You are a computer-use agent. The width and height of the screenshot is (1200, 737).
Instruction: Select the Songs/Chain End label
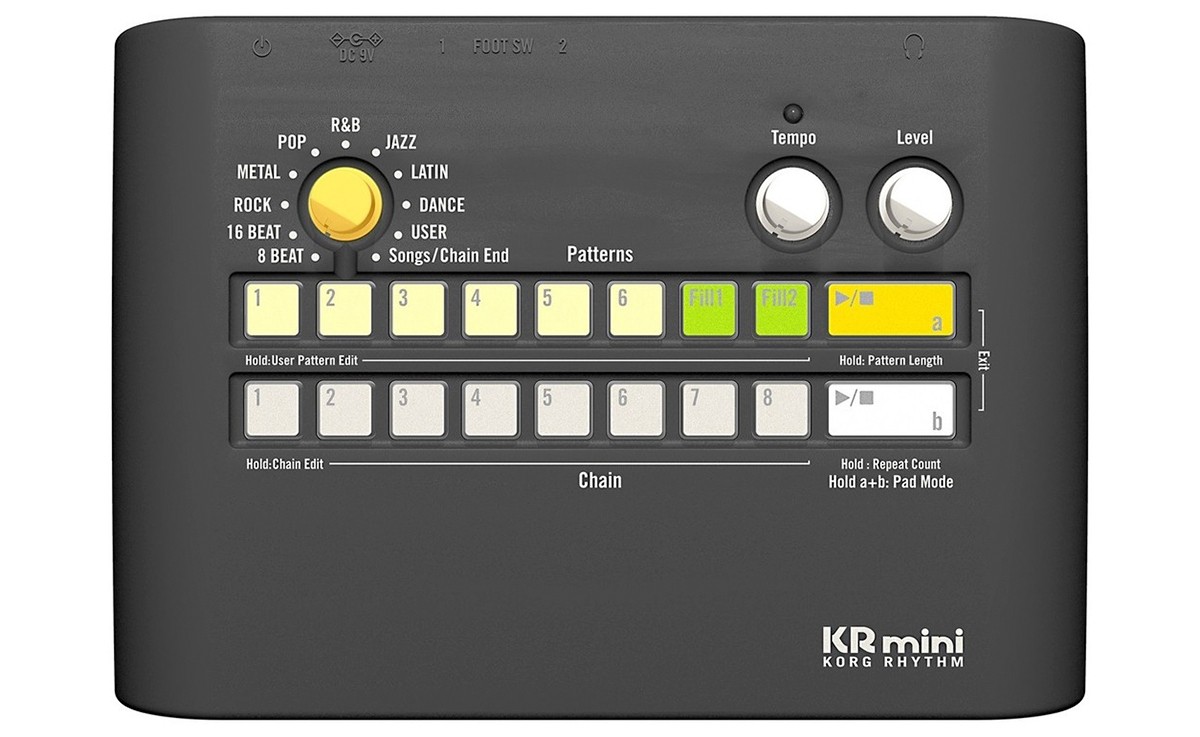pos(449,256)
